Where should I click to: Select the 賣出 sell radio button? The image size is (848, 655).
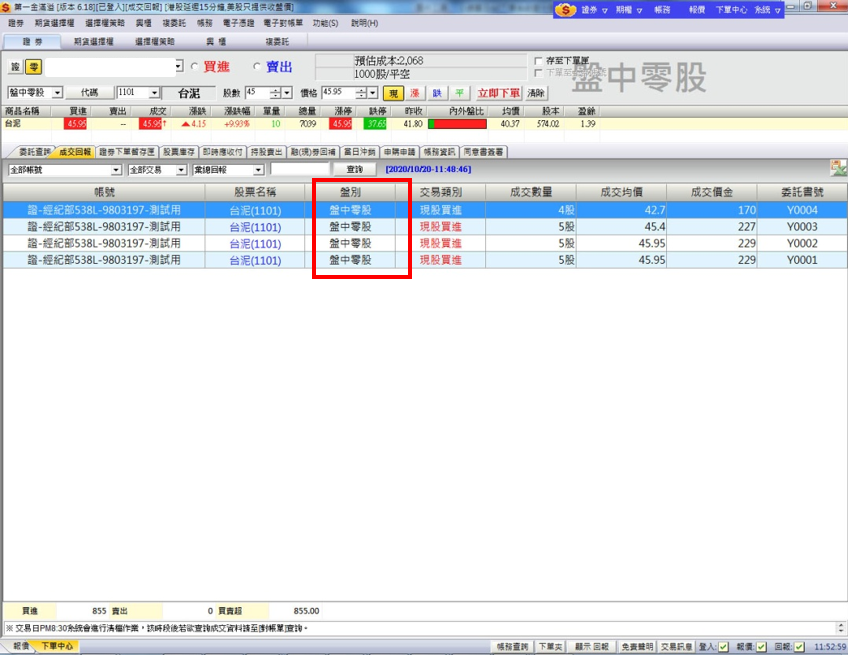coord(256,67)
